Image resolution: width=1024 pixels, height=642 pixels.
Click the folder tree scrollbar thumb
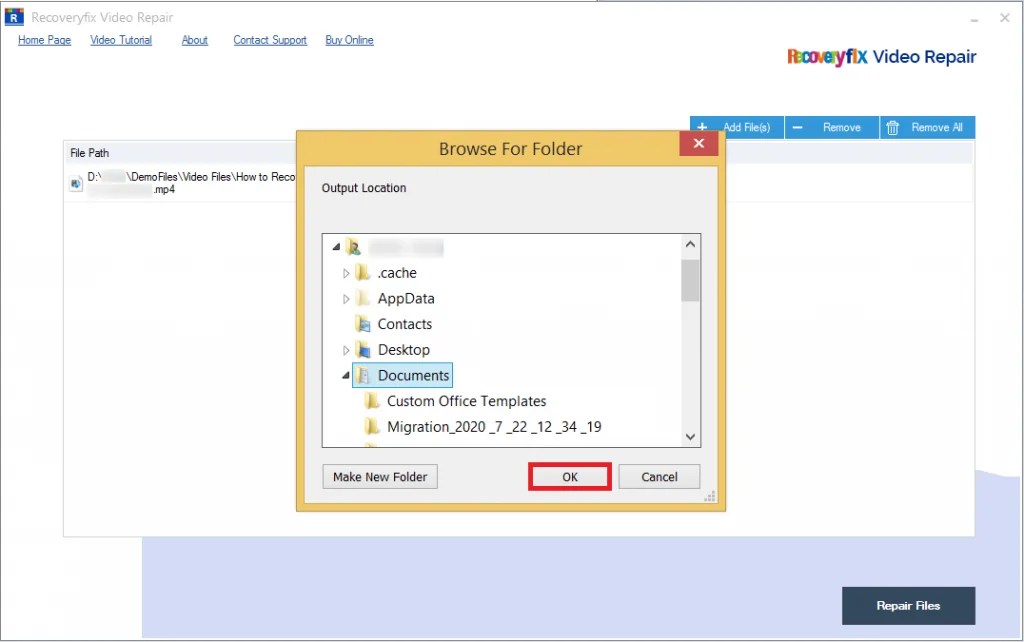[x=690, y=281]
